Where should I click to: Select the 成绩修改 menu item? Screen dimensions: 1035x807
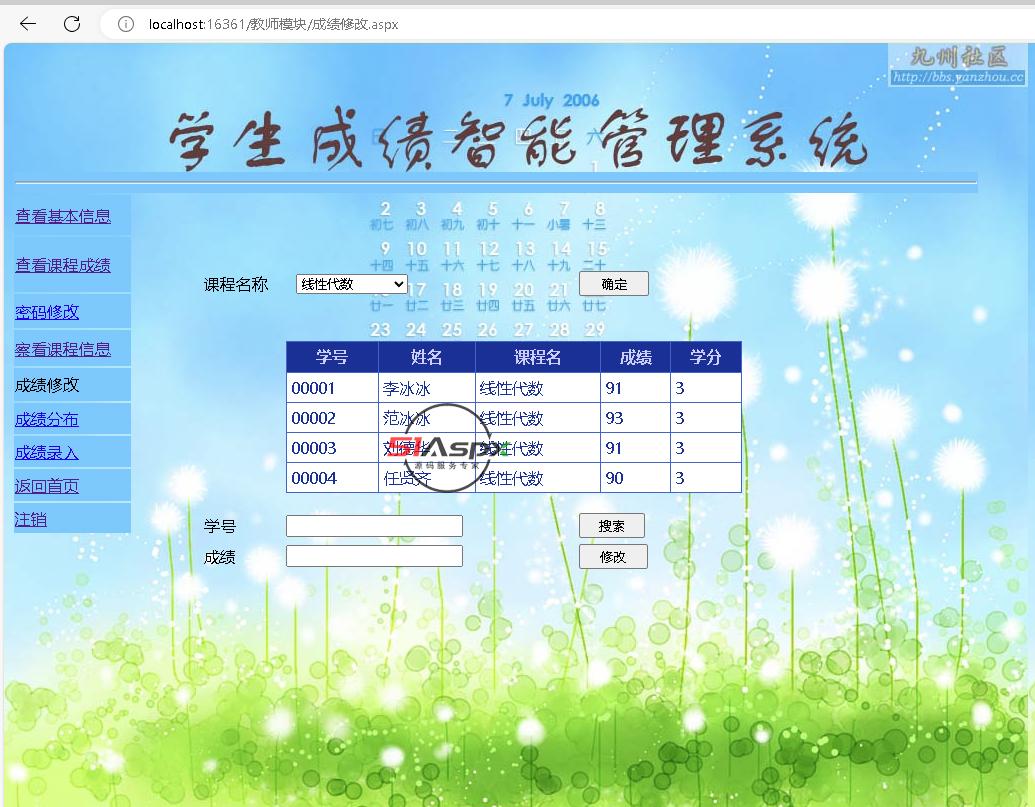(47, 385)
